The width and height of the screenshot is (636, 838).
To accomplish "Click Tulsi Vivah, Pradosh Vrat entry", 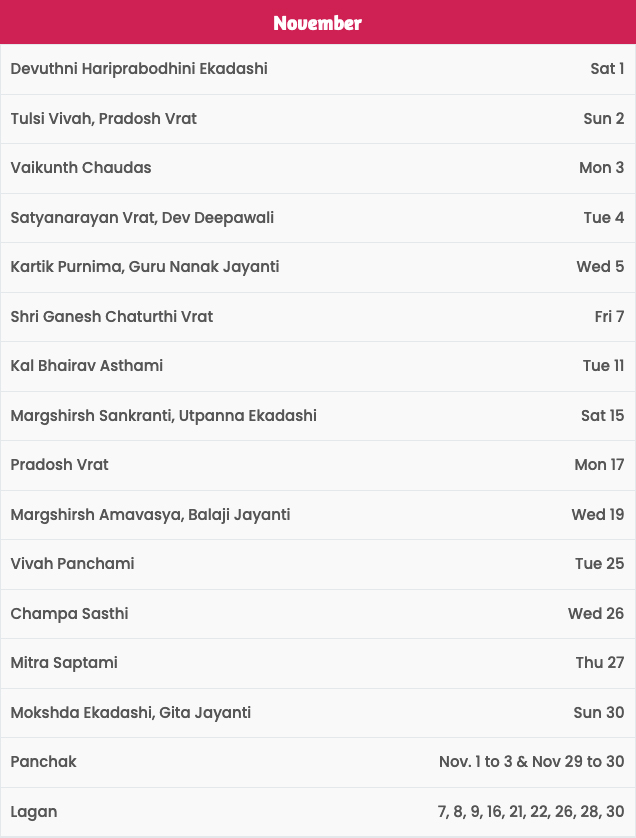I will tap(104, 118).
